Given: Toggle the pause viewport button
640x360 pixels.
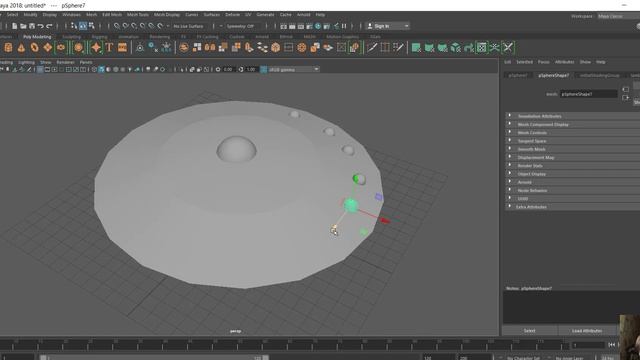Looking at the screenshot, I should [x=344, y=26].
